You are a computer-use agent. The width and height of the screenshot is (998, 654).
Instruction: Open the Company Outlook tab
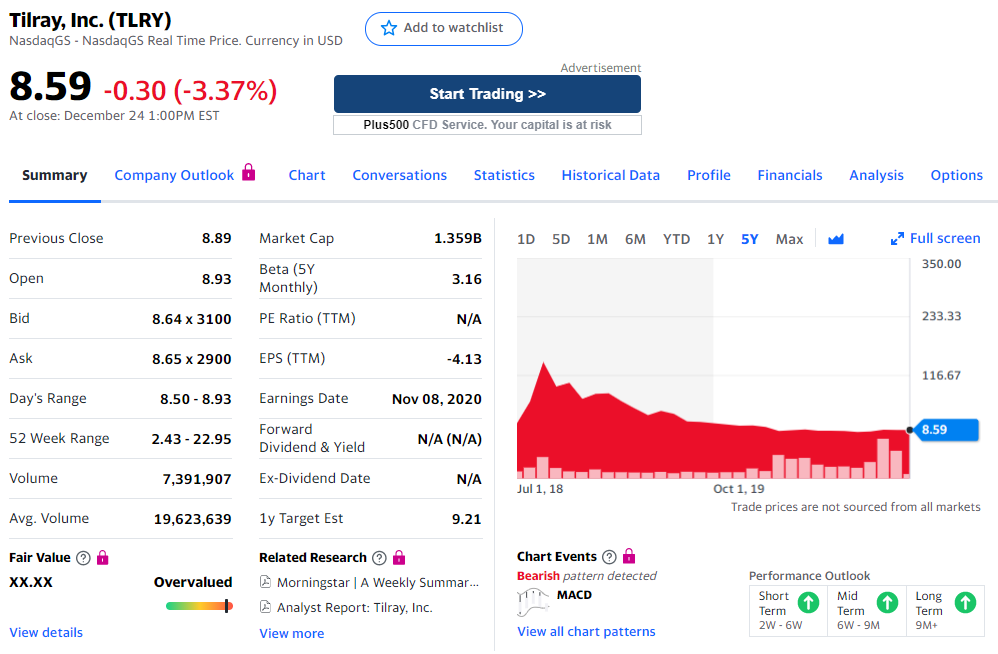pyautogui.click(x=174, y=176)
